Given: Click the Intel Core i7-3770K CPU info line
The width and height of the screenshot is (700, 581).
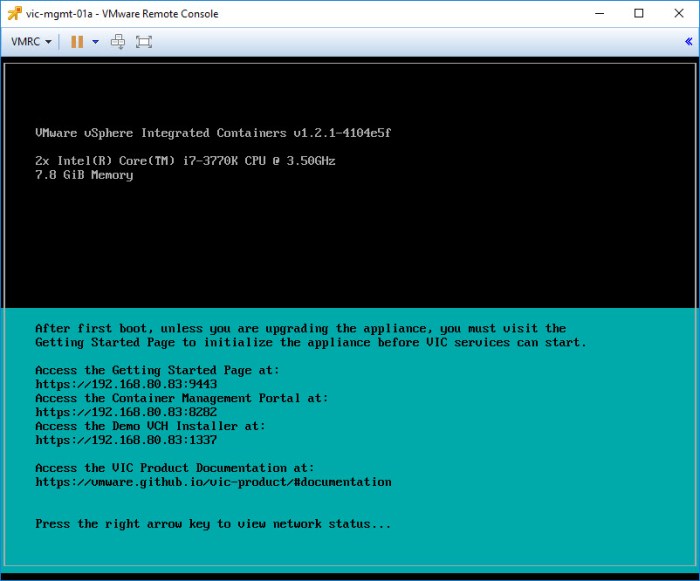Looking at the screenshot, I should 185,161.
